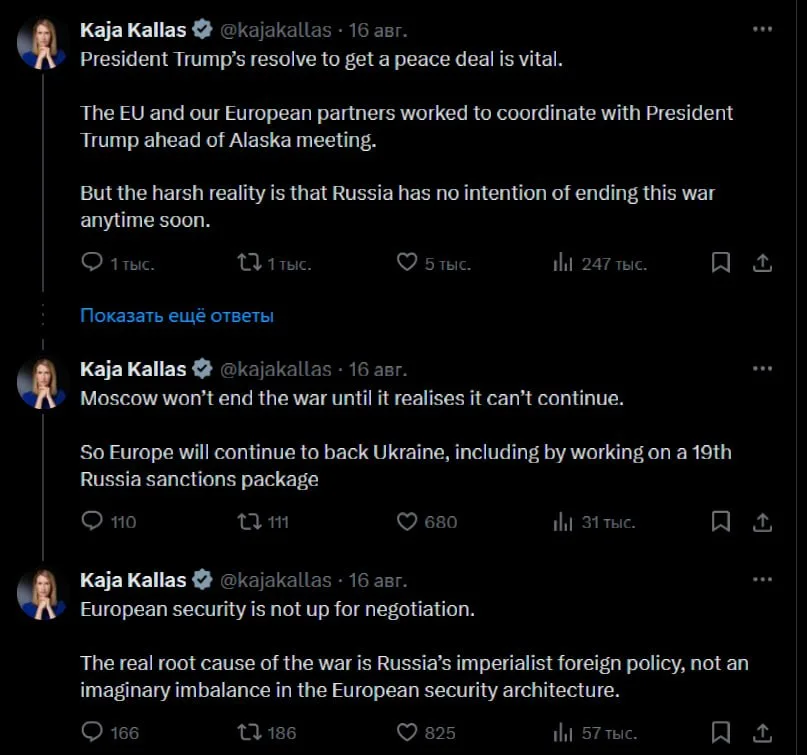The image size is (807, 755).
Task: Share the European security tweet
Action: 762,732
